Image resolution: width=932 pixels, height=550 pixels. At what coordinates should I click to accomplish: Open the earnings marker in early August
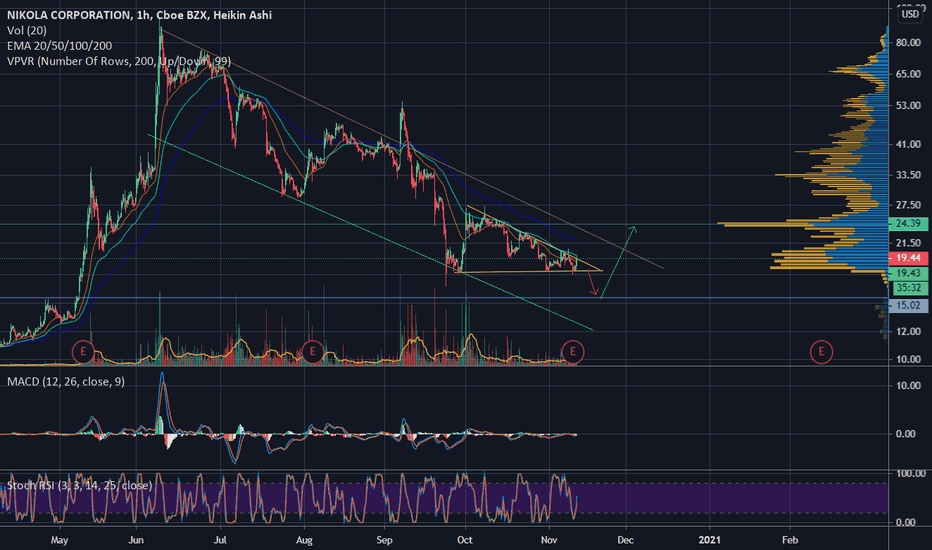tap(313, 351)
